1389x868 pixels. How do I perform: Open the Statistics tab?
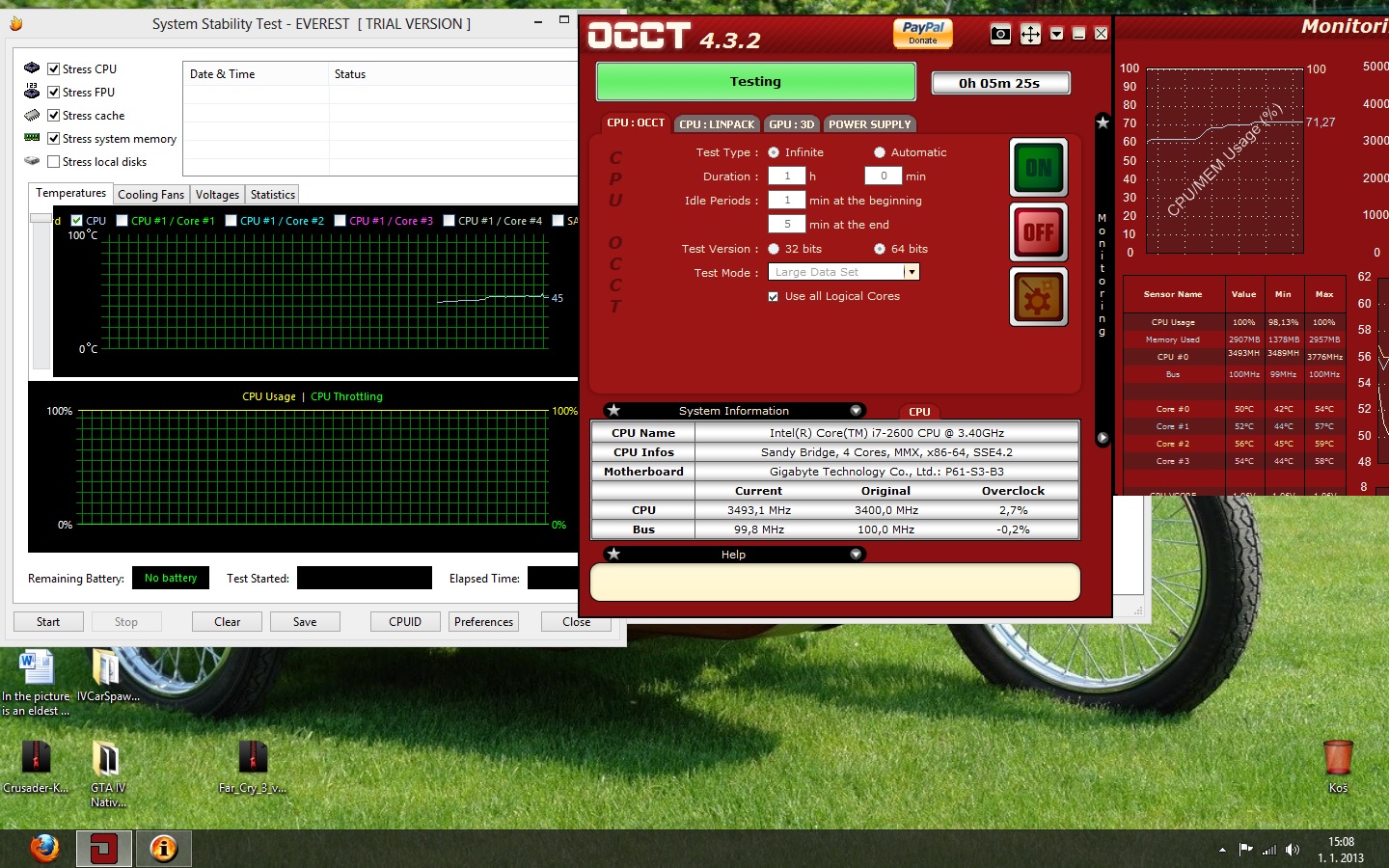pyautogui.click(x=273, y=195)
